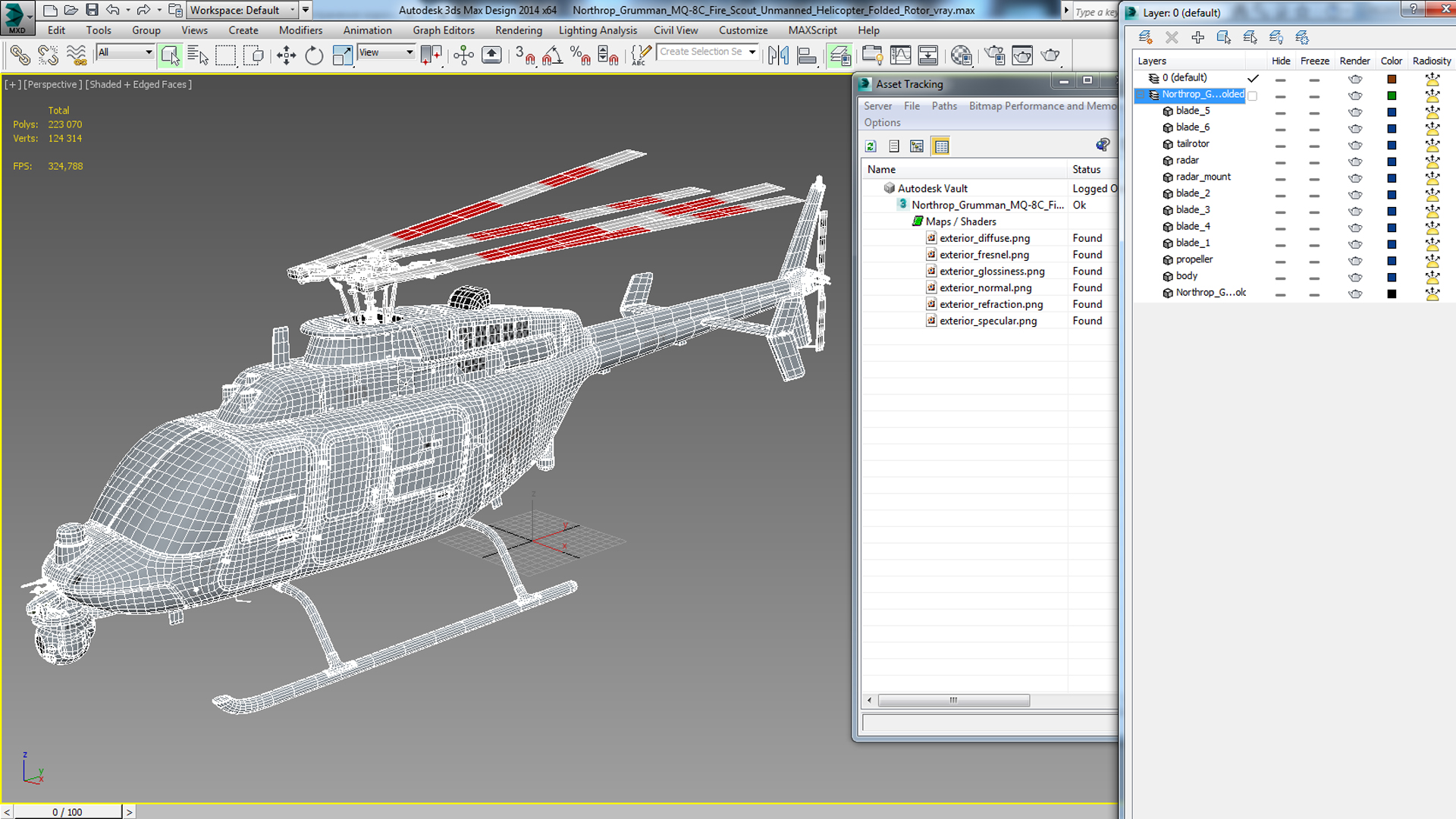This screenshot has height=819, width=1456.
Task: Activate the Select Object tool
Action: [x=170, y=55]
